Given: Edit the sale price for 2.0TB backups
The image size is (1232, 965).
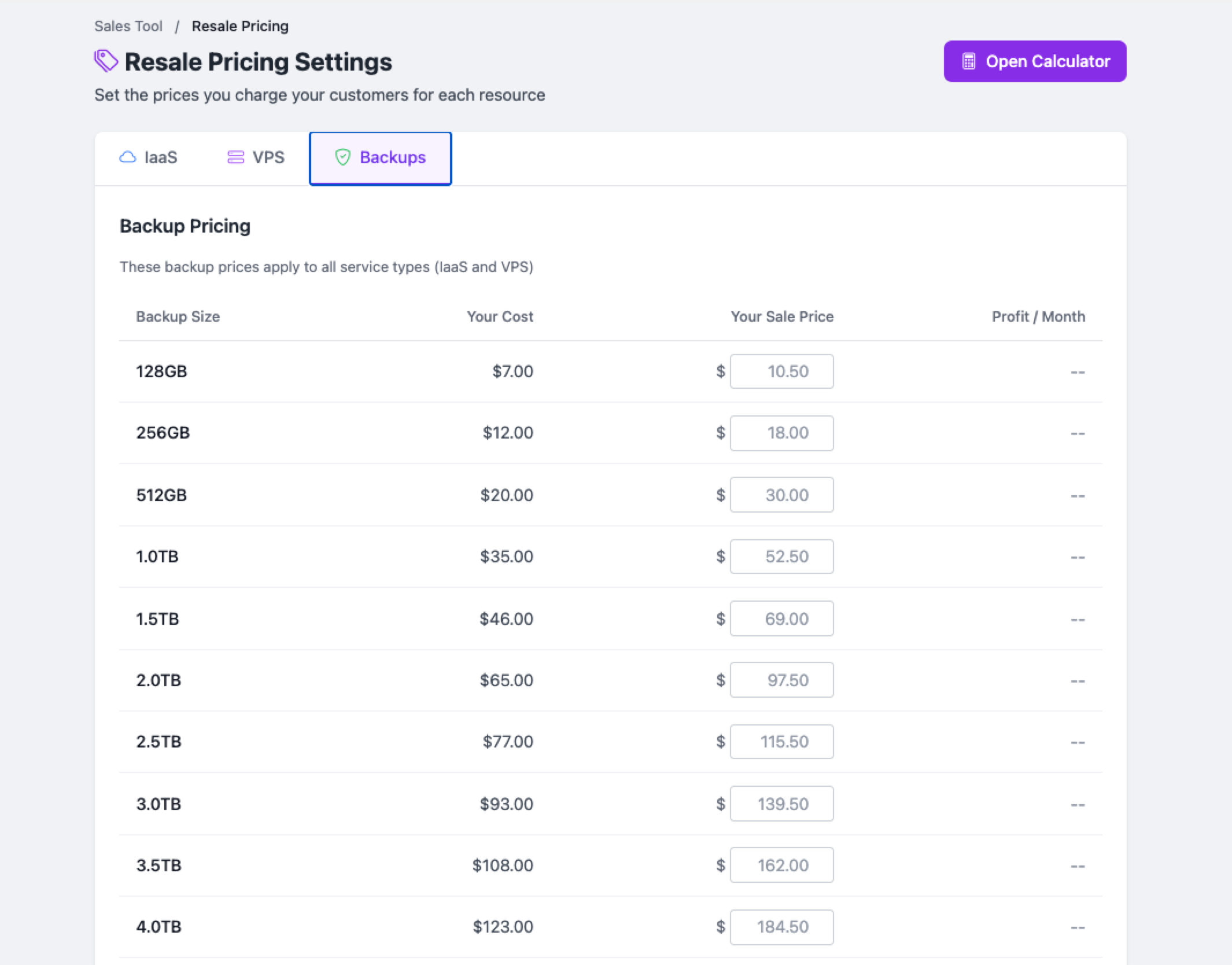Looking at the screenshot, I should click(x=781, y=680).
